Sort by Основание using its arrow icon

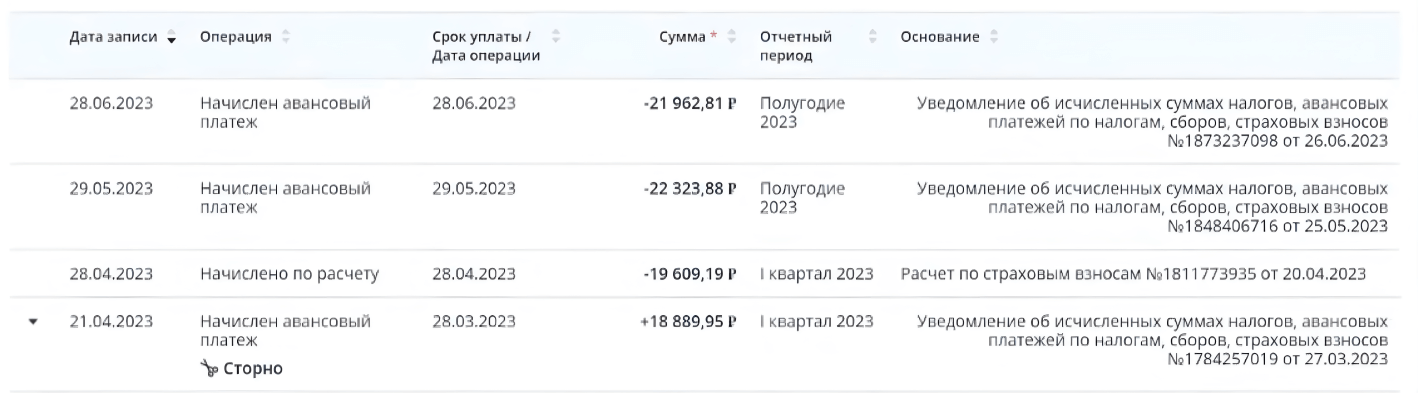point(995,38)
